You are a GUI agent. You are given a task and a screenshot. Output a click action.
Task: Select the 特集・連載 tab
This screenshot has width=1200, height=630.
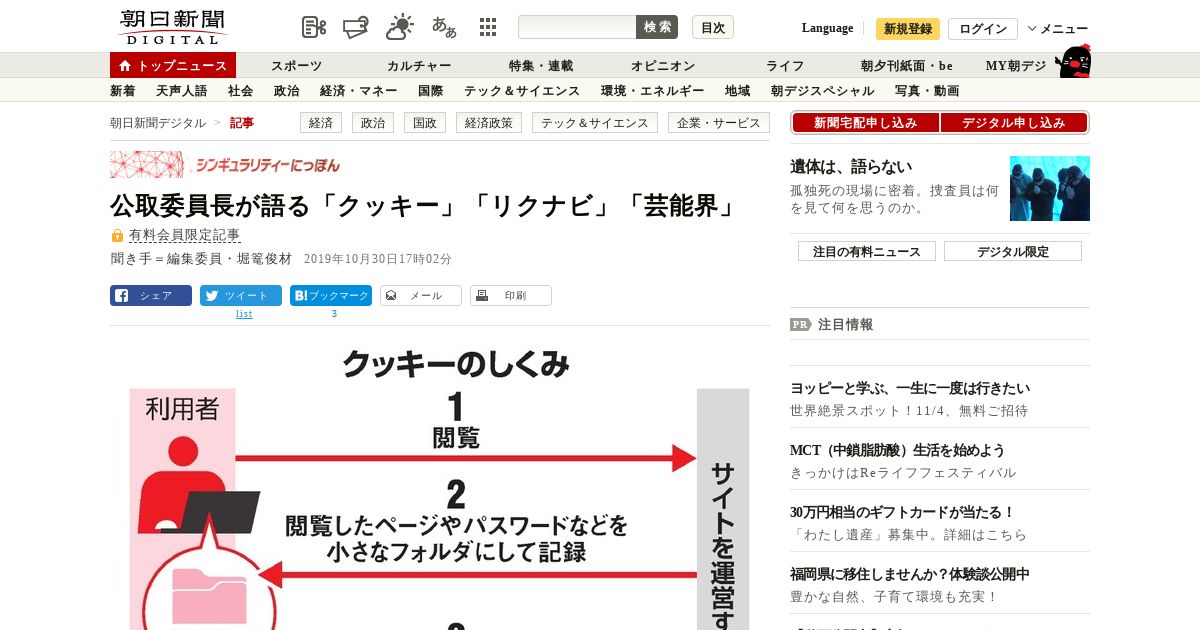541,66
